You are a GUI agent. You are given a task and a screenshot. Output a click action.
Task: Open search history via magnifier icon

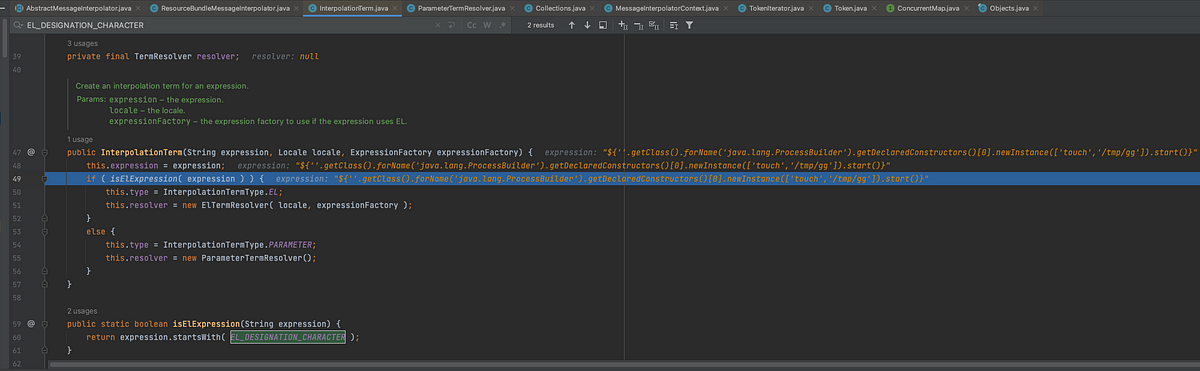pyautogui.click(x=17, y=25)
